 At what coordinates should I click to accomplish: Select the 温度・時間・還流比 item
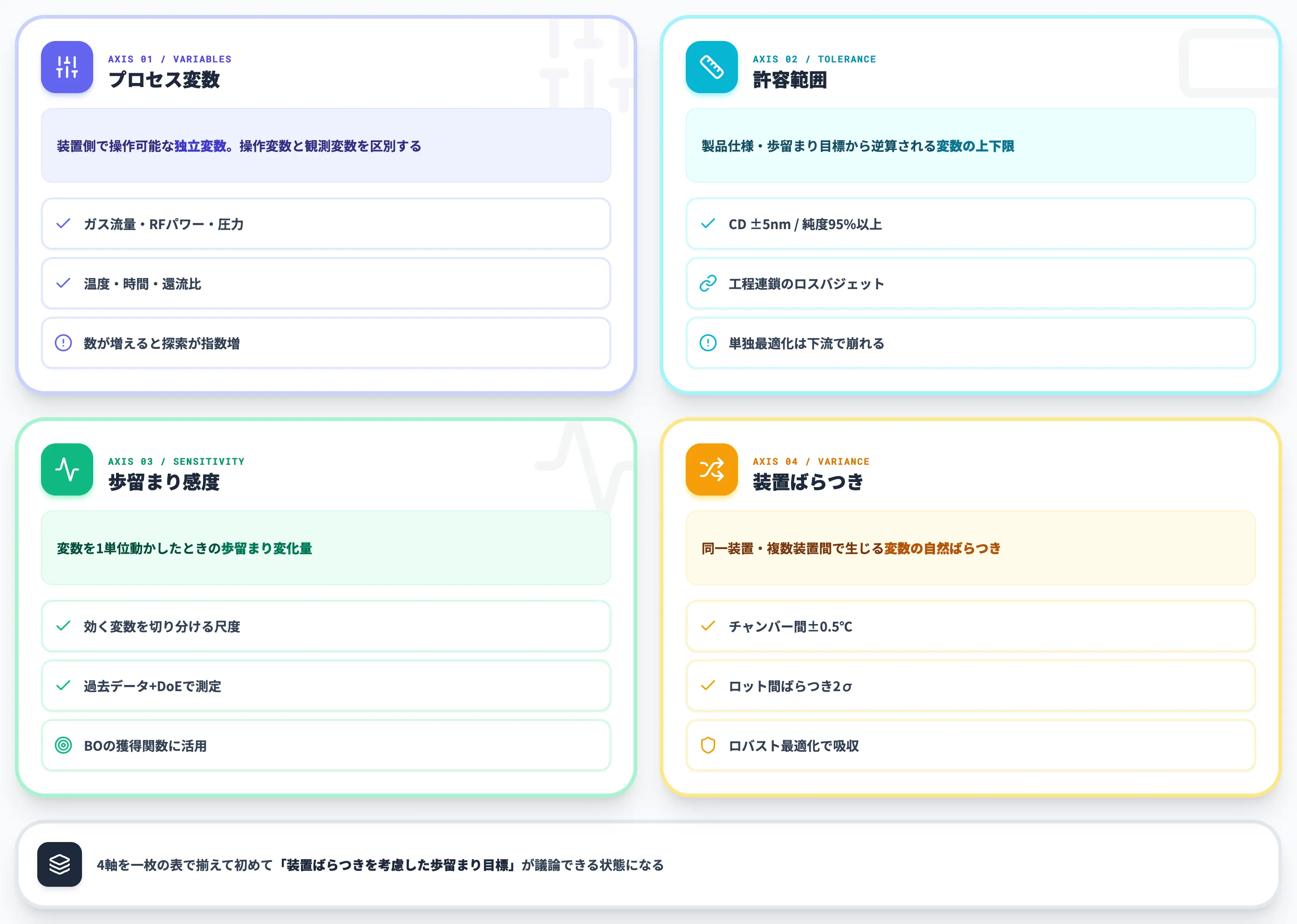coord(326,283)
